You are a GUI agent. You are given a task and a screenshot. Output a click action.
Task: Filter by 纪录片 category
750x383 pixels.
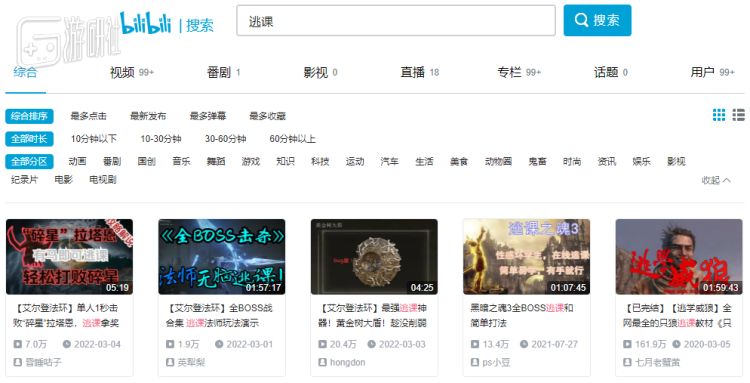tap(24, 180)
